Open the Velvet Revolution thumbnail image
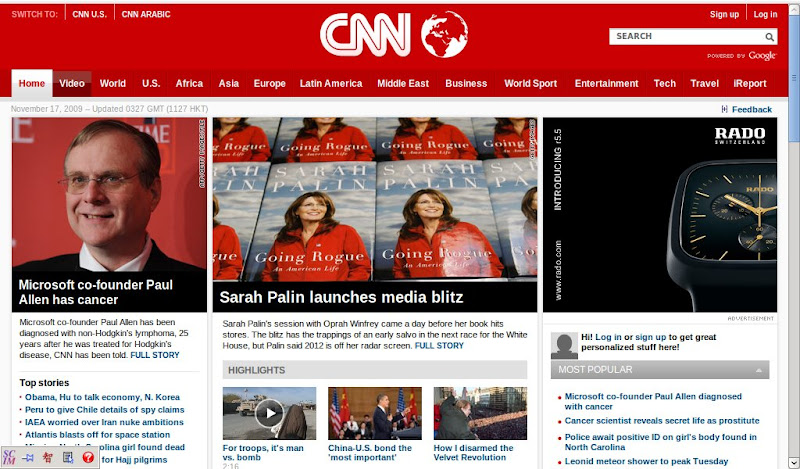The image size is (800, 469). pos(480,413)
